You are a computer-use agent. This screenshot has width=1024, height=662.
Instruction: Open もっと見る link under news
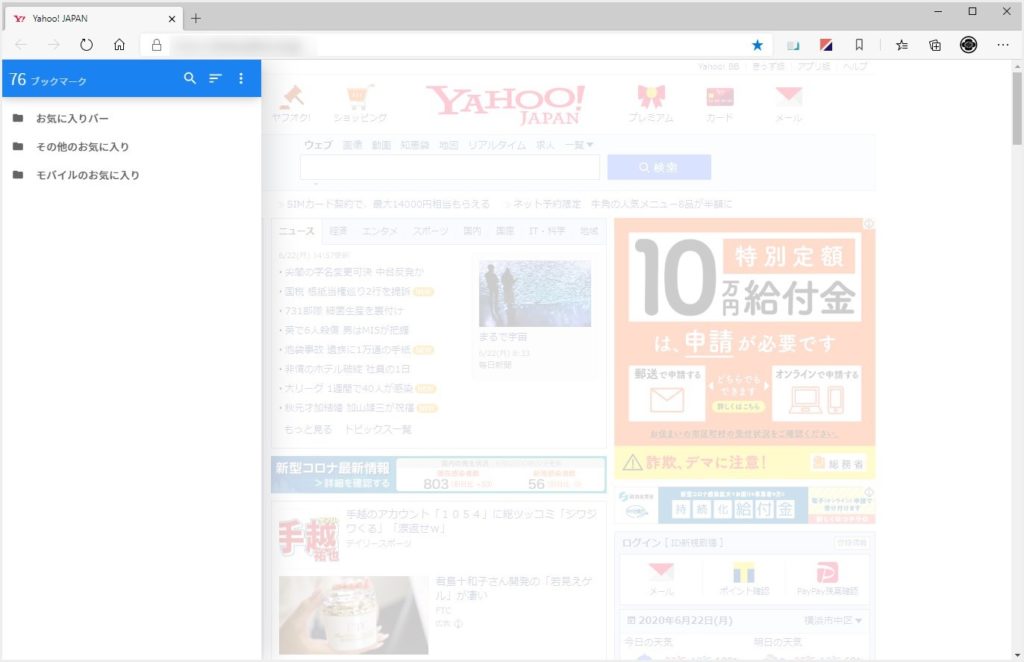point(308,429)
